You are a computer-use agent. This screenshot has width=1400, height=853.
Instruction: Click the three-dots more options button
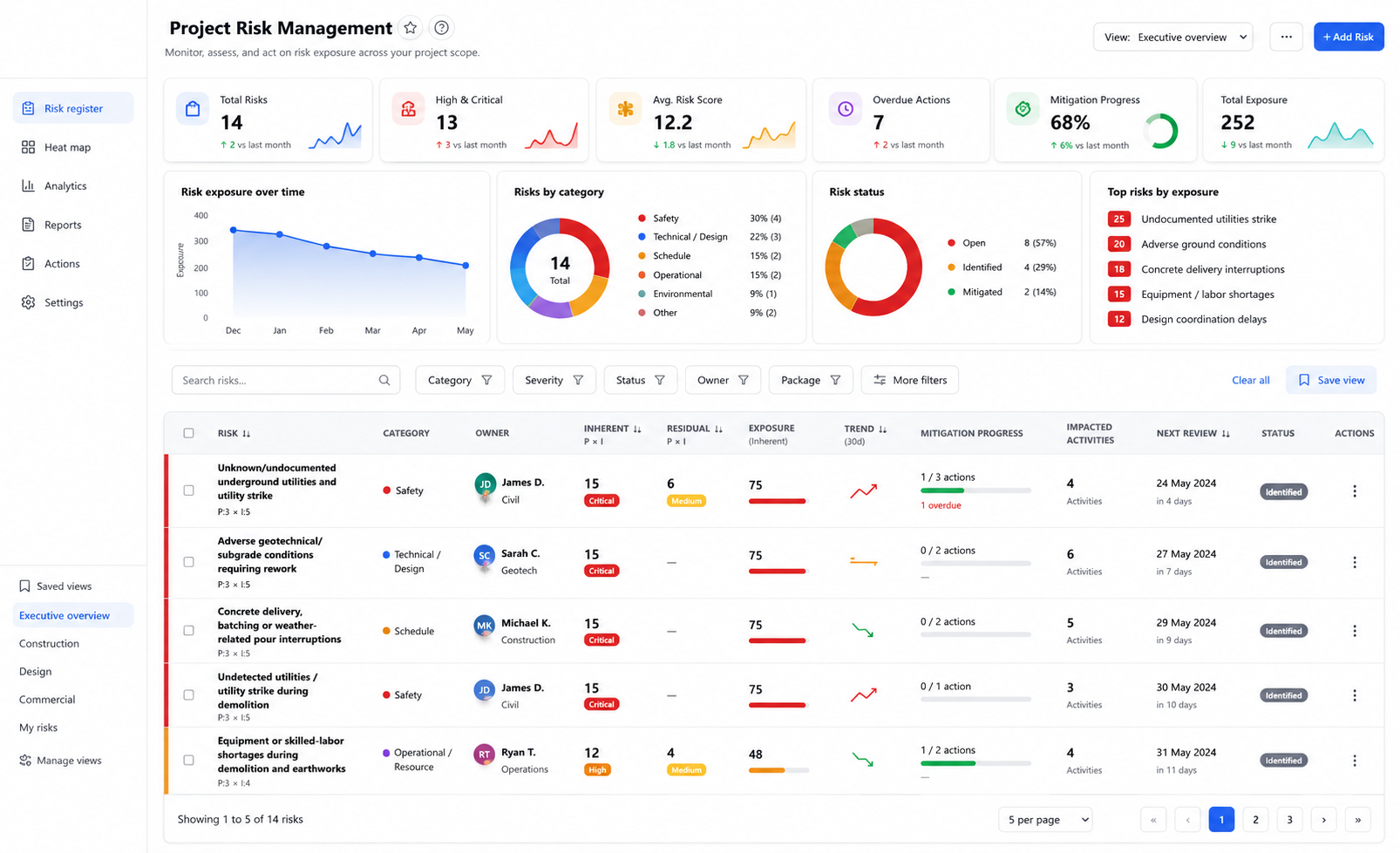pos(1286,37)
